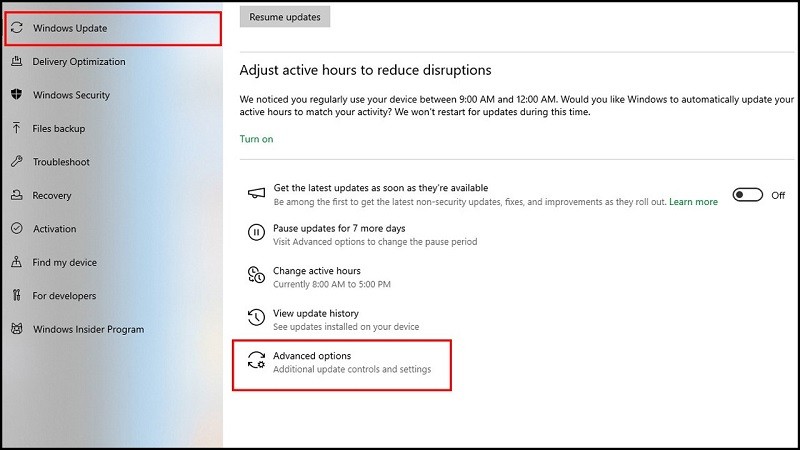
Task: Select 'Delivery Optimization' label in the sidebar
Action: [79, 62]
